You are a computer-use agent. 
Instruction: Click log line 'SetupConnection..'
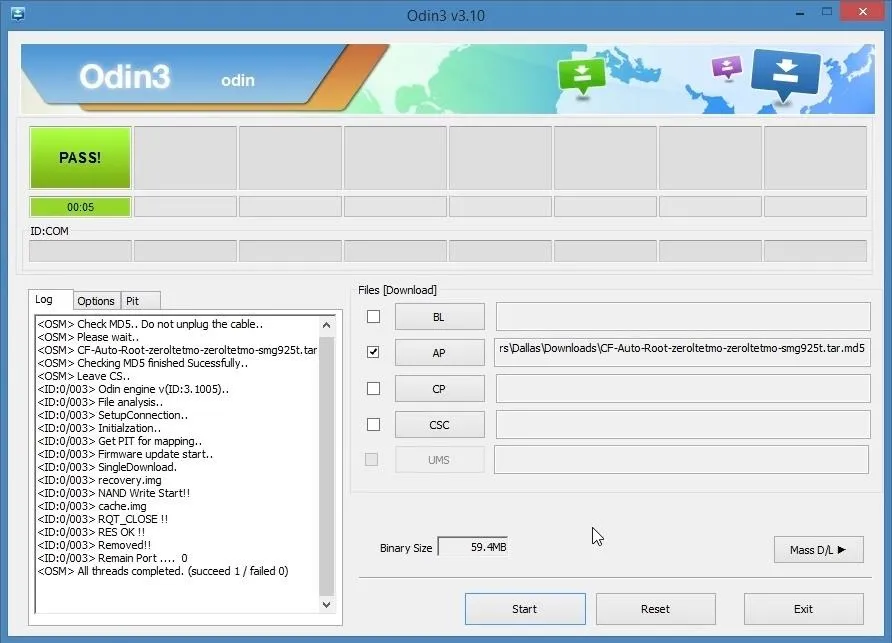point(113,415)
